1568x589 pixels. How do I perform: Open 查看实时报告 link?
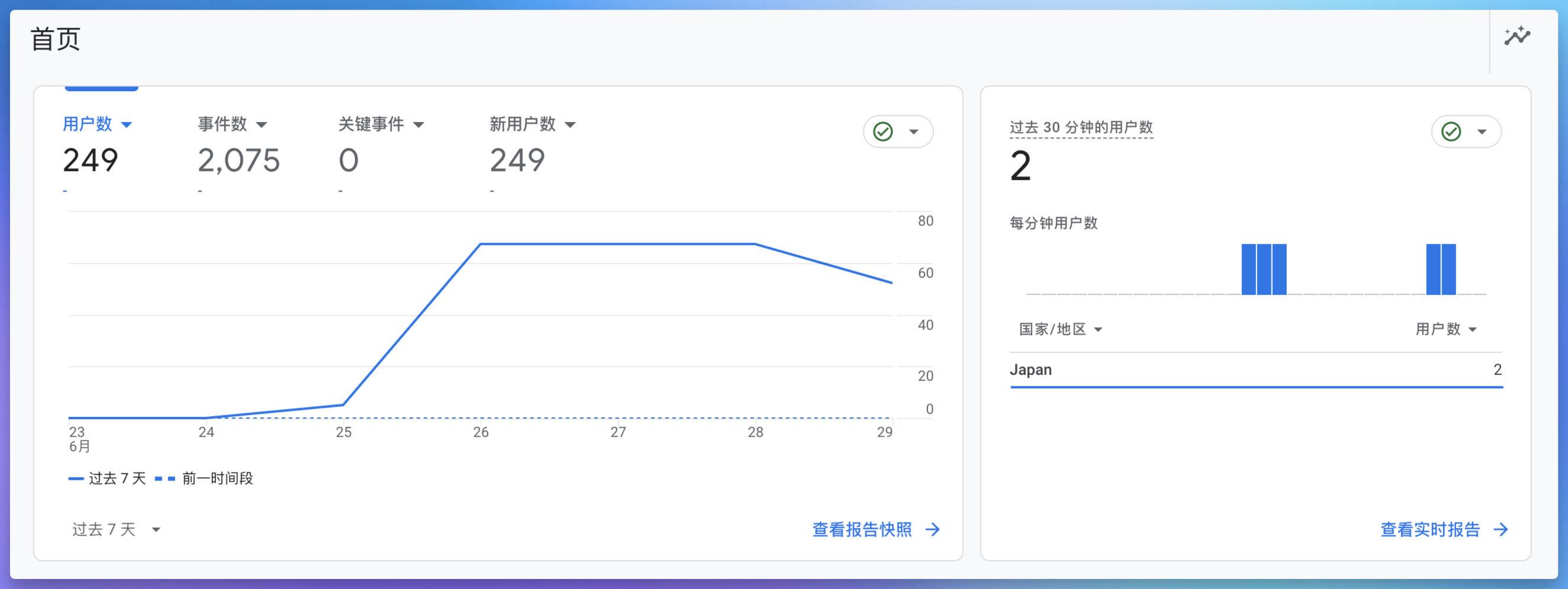click(x=1431, y=529)
